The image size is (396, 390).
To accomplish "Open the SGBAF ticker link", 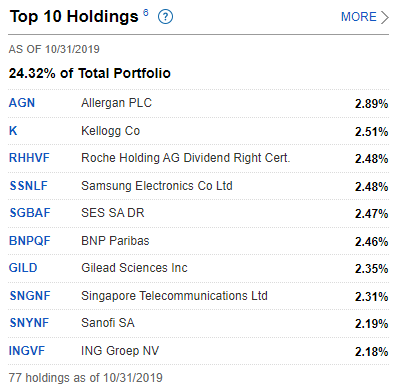I will click(x=30, y=213).
